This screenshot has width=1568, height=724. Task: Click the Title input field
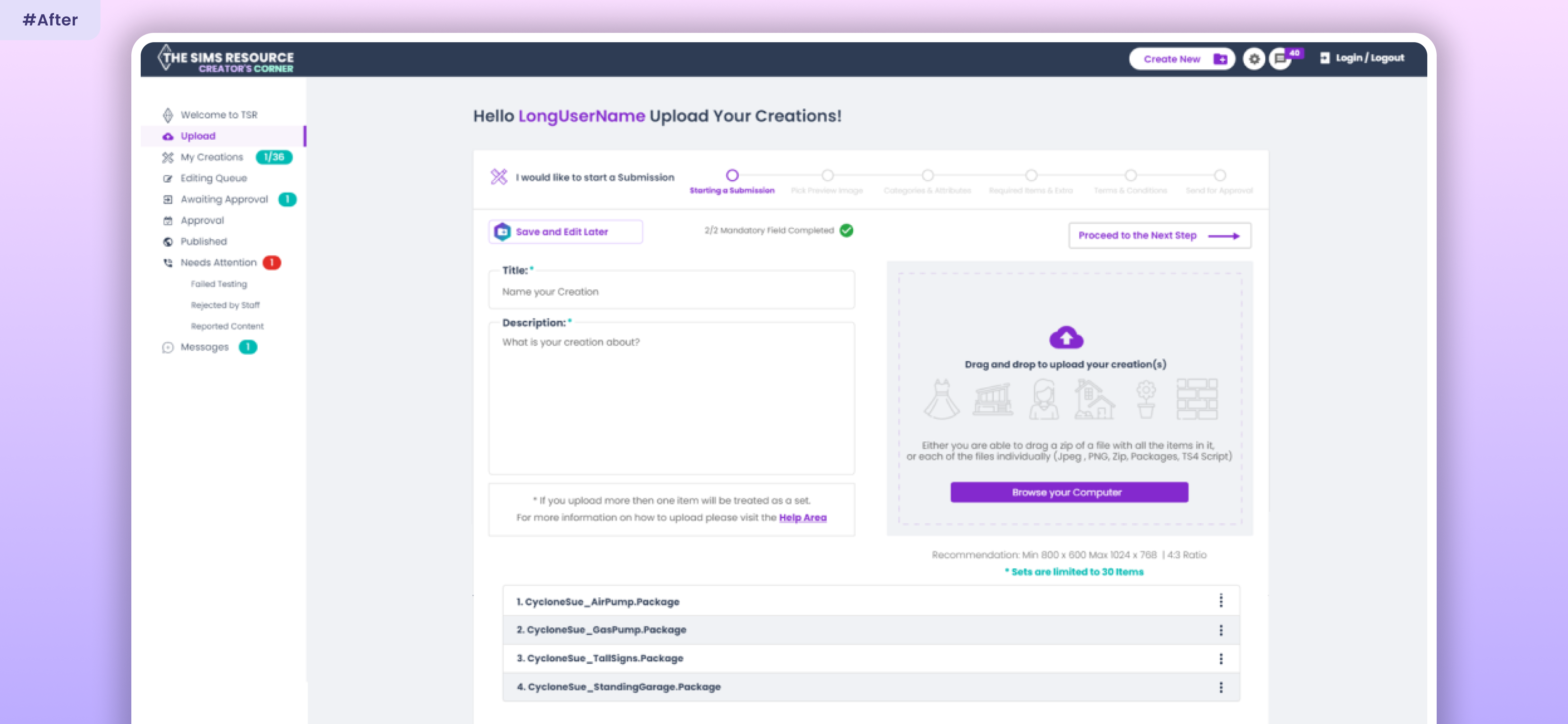[x=671, y=292]
